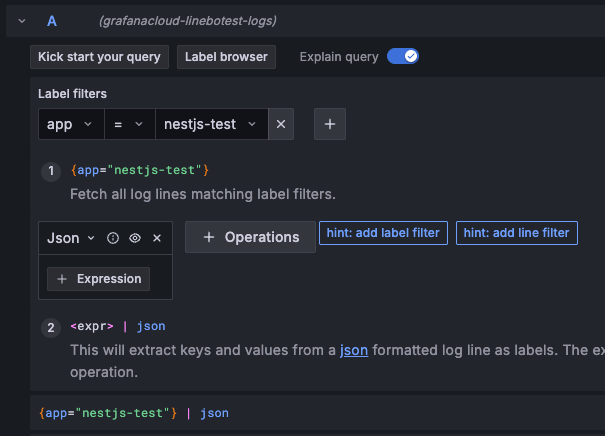Add an Expression to Json
605x436 pixels.
click(98, 279)
